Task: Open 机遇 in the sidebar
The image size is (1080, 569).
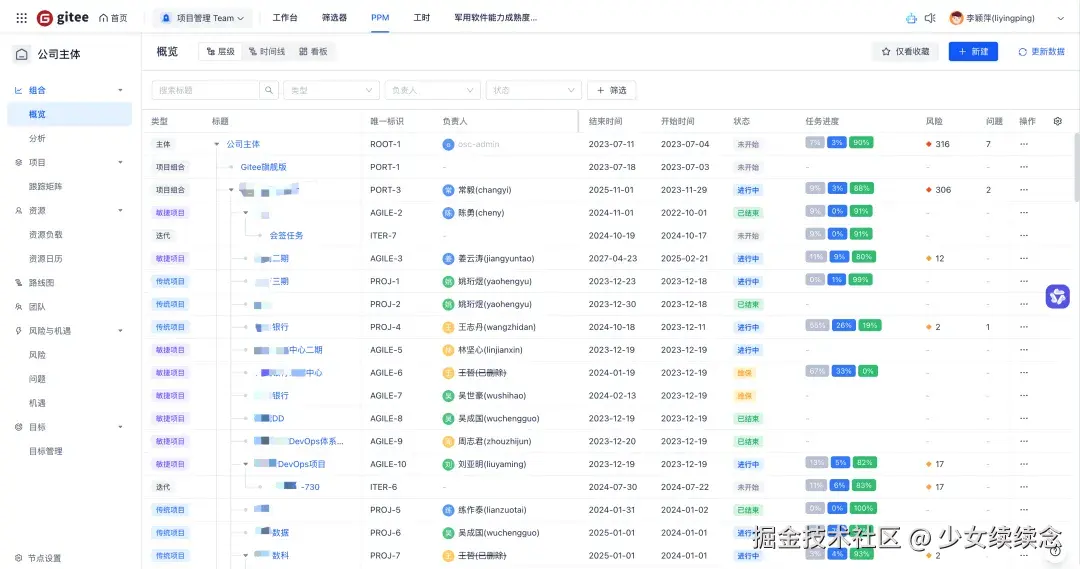Action: click(x=37, y=403)
